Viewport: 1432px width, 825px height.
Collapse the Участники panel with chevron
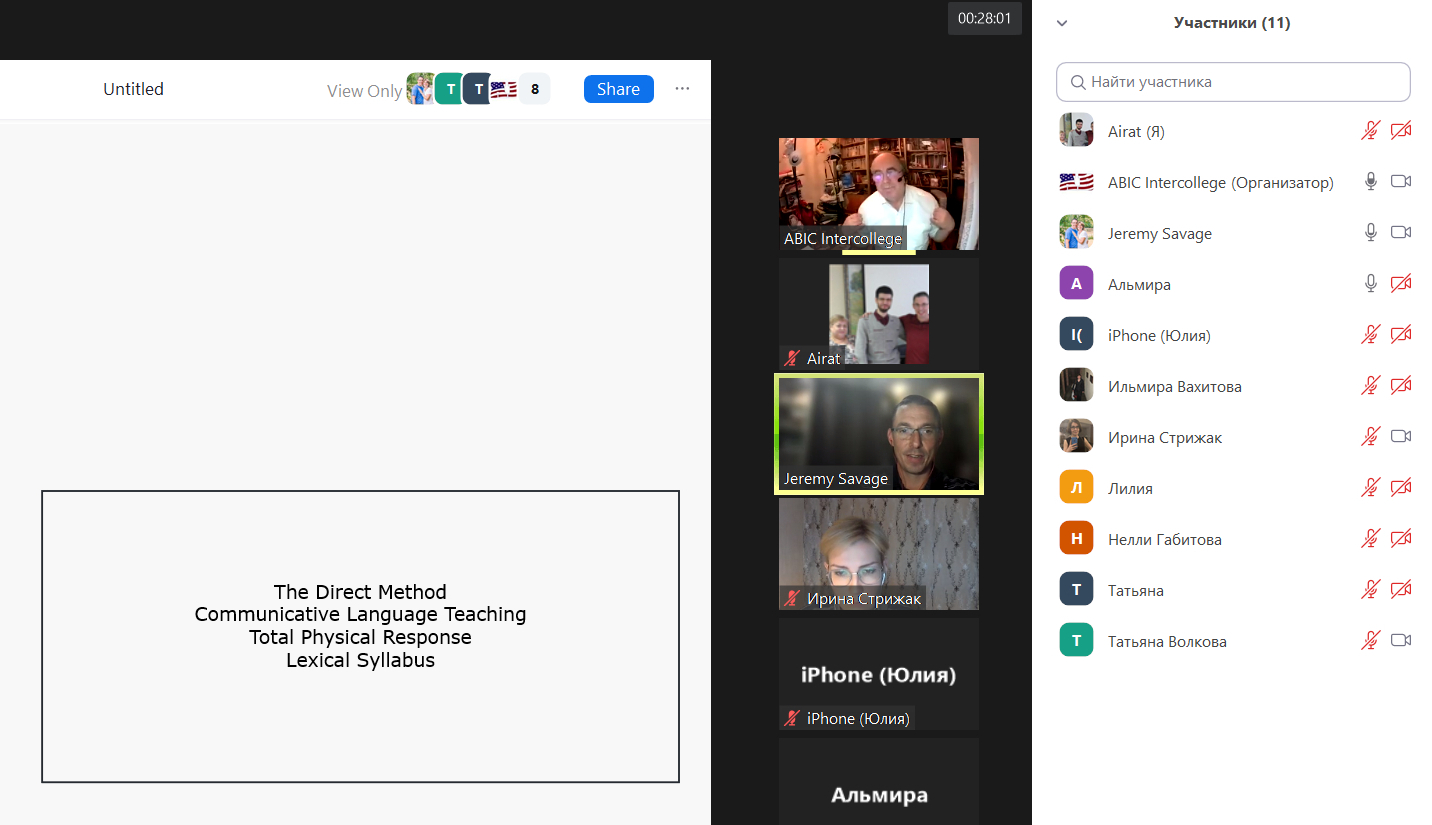pos(1062,23)
